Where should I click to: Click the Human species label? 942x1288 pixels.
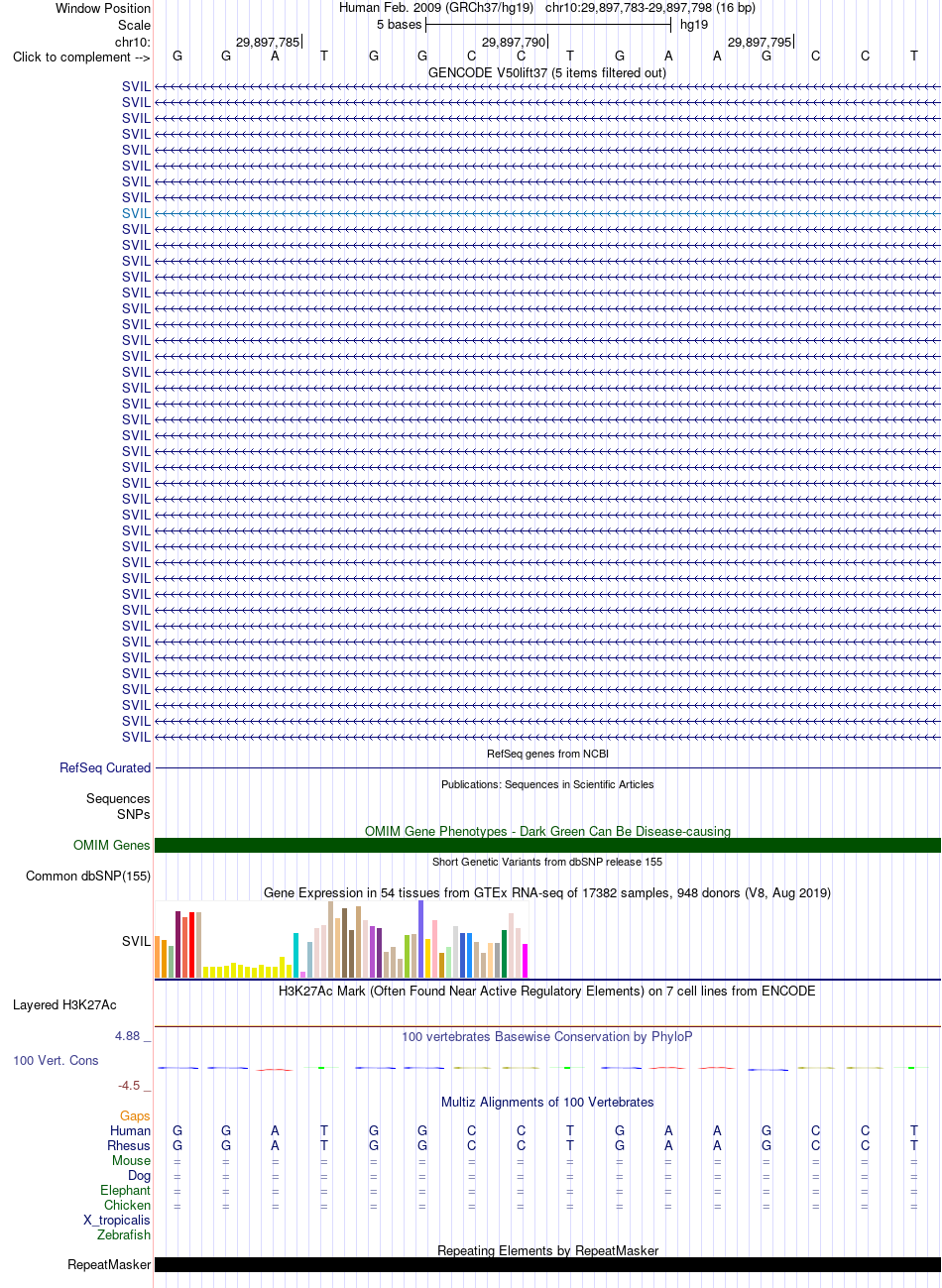click(130, 1130)
